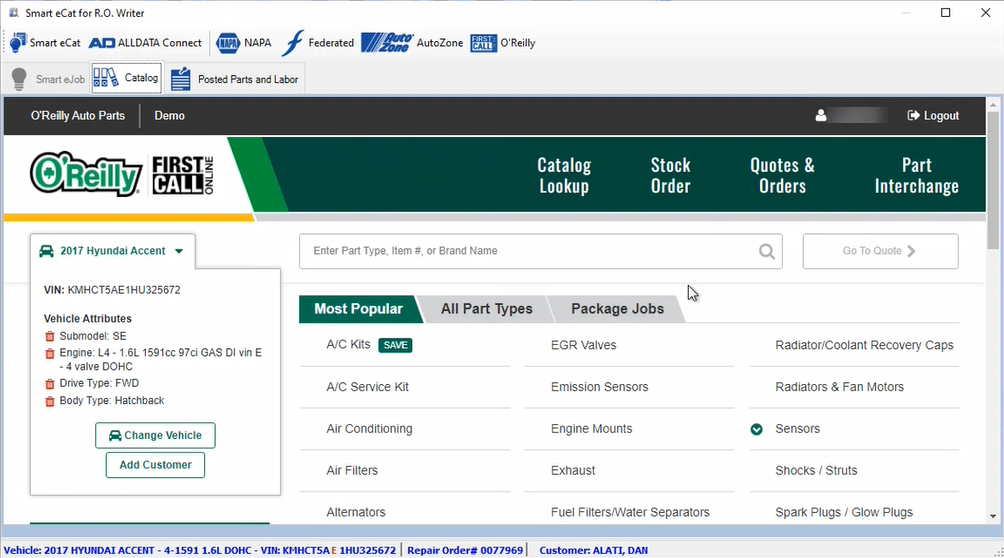Log out using the Logout link
The height and width of the screenshot is (558, 1004).
coord(933,115)
